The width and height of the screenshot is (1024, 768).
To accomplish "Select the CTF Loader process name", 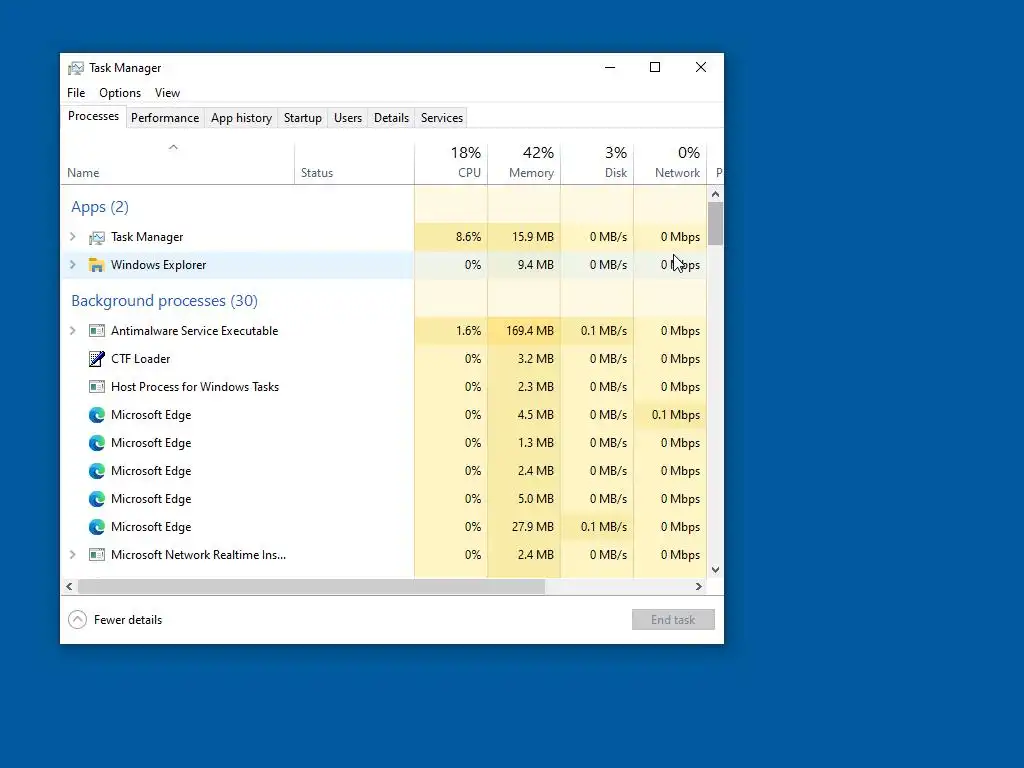I will coord(140,359).
